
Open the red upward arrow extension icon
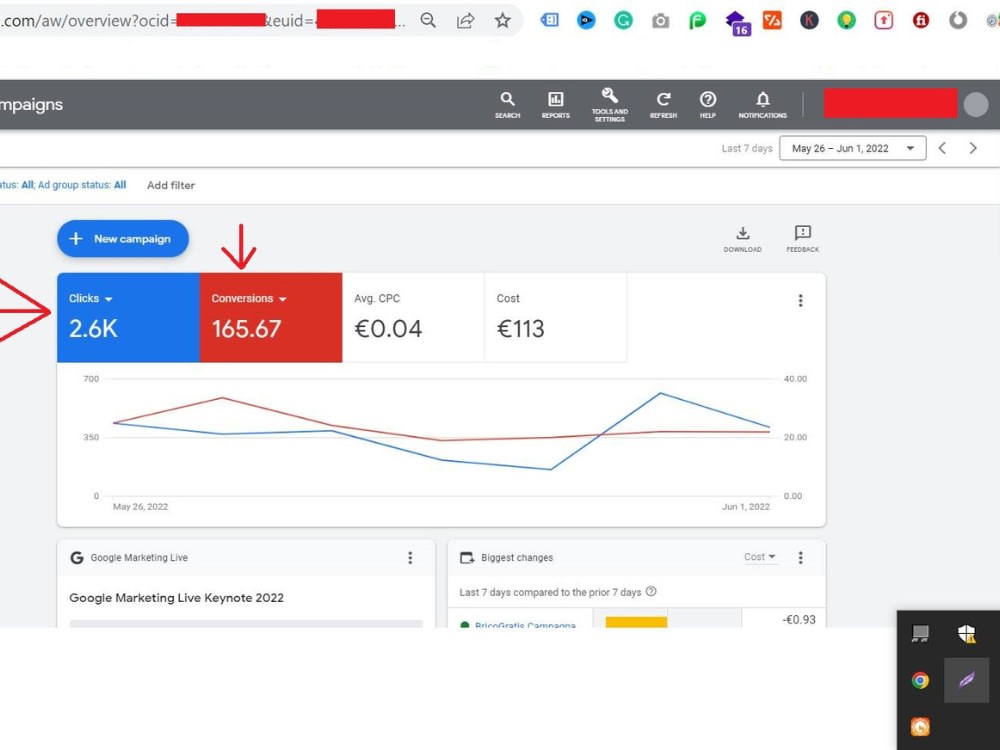coord(883,20)
